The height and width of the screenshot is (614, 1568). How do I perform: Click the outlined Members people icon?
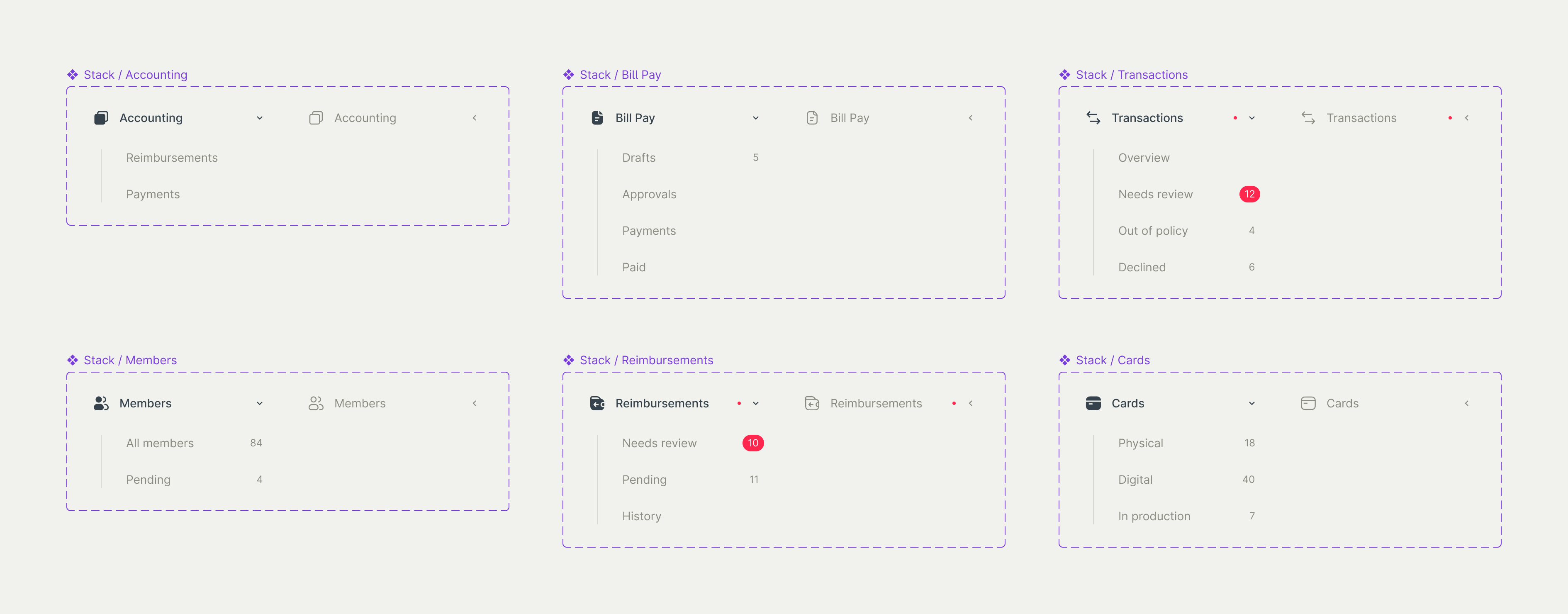316,403
